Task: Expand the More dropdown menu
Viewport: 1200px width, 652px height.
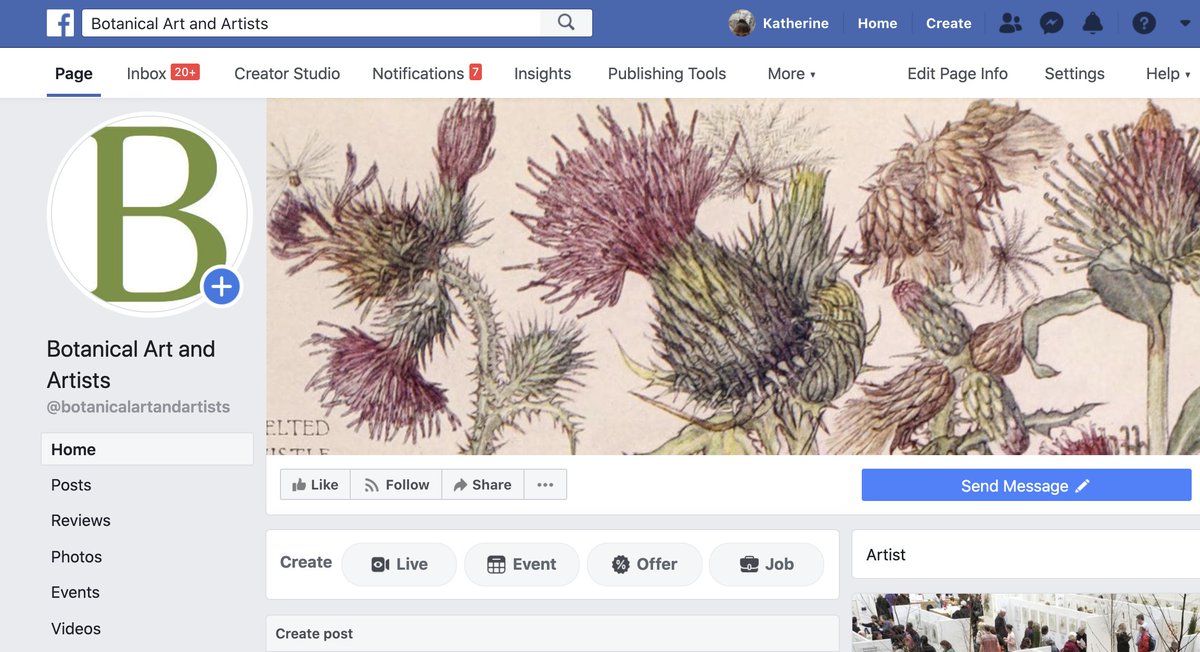Action: tap(791, 73)
